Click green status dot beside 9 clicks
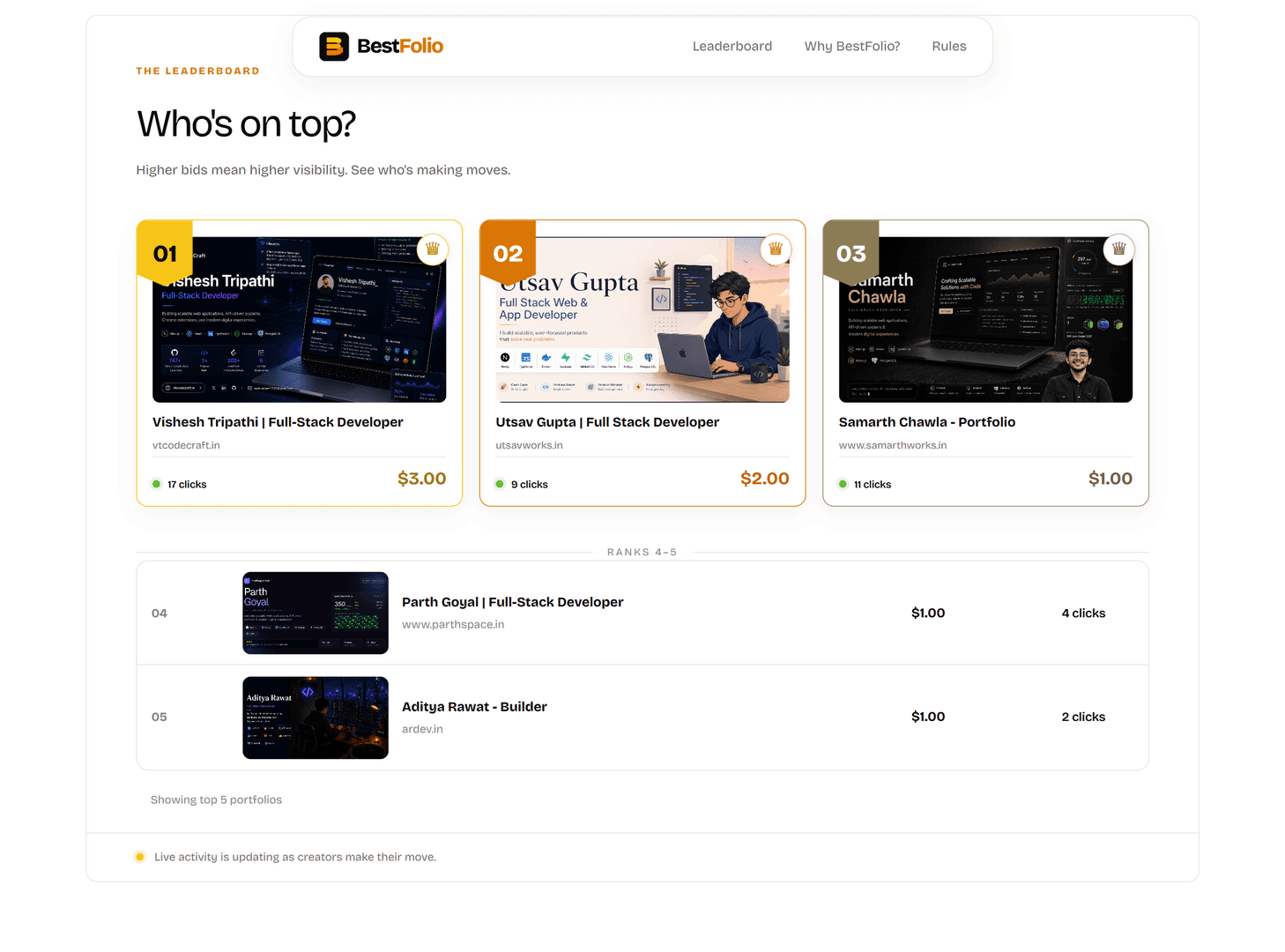This screenshot has height=952, width=1285. pyautogui.click(x=500, y=484)
